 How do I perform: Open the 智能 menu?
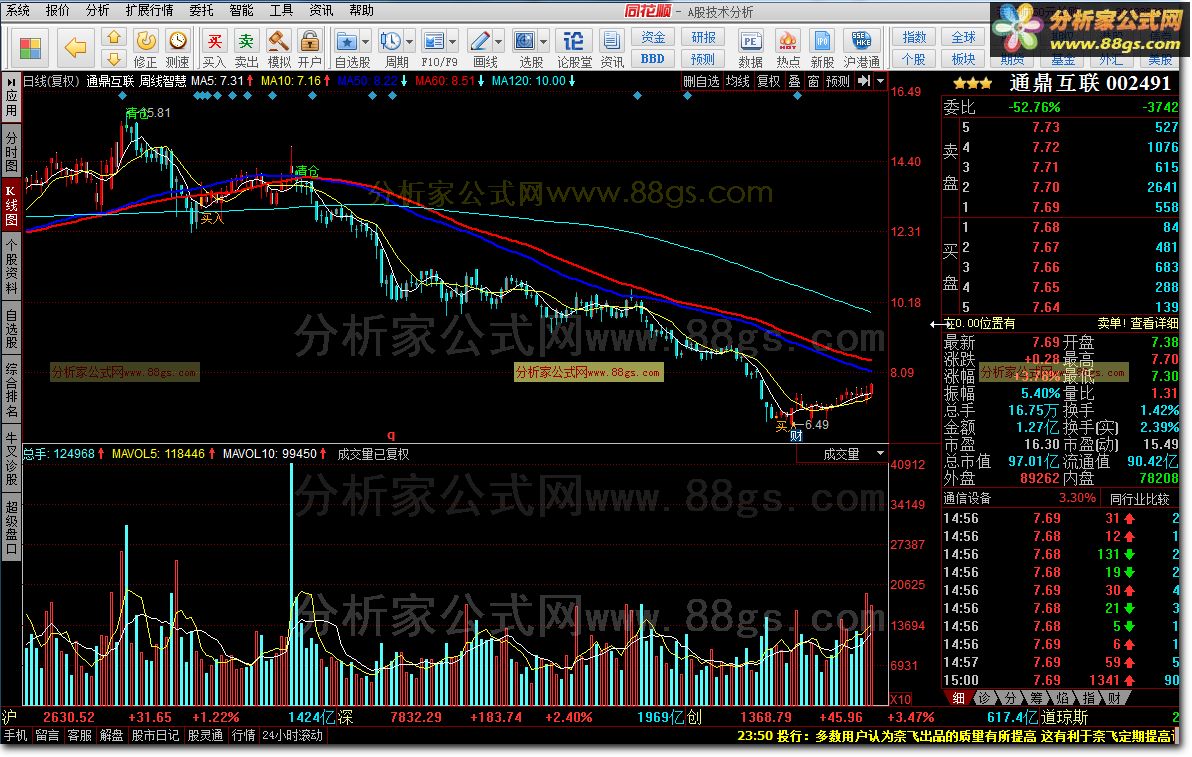pos(241,10)
